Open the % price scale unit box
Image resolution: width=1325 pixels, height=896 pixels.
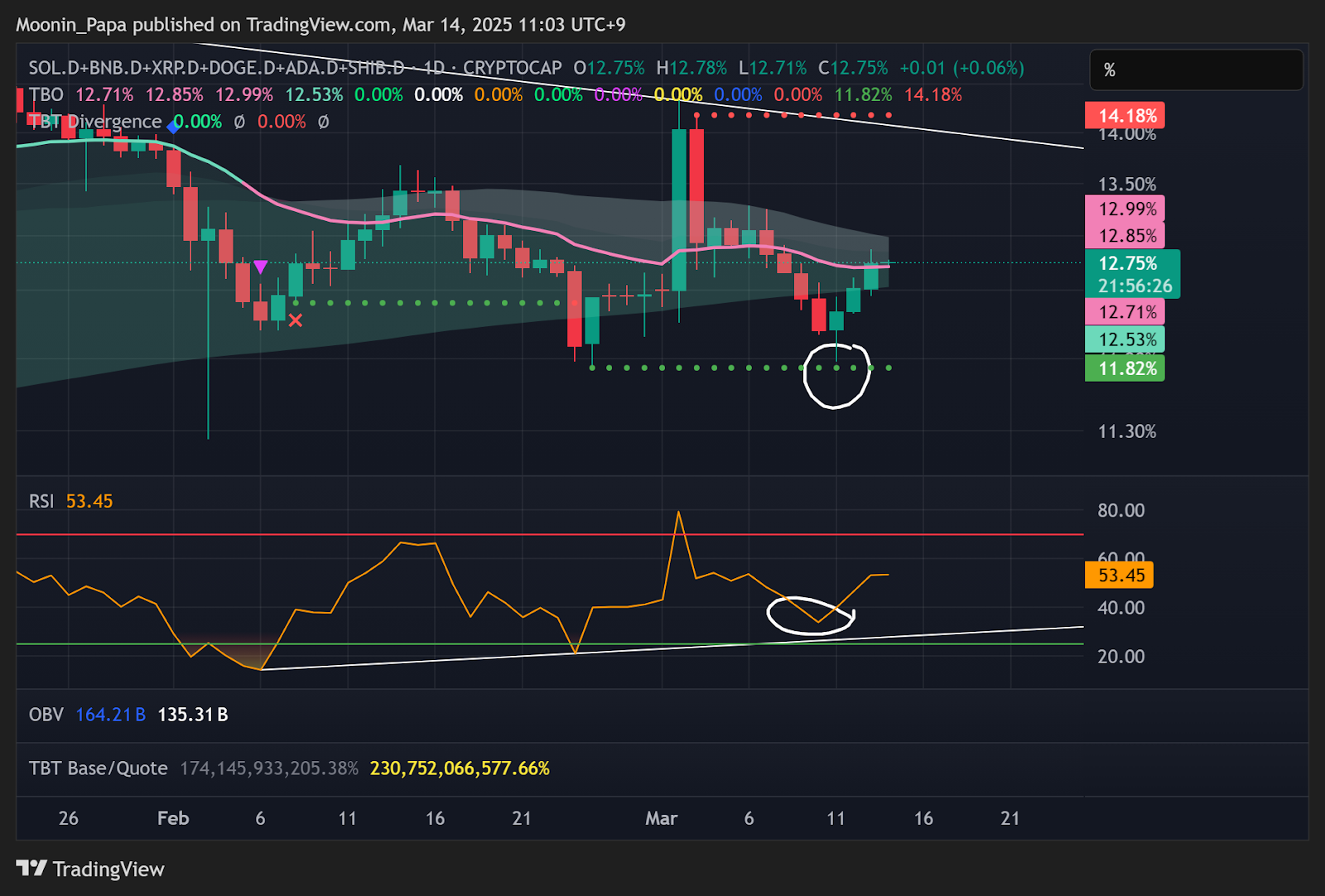point(1196,70)
